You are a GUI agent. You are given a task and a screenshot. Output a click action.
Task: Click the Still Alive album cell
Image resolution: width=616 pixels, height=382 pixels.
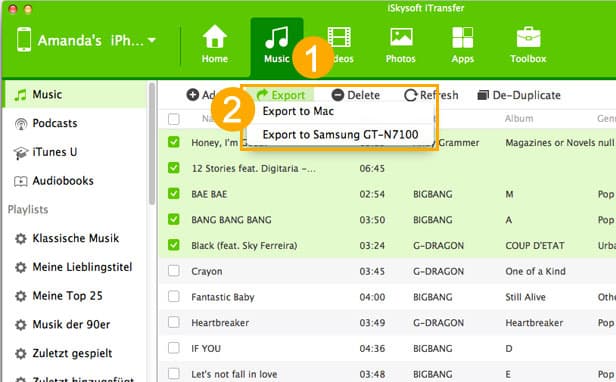[525, 297]
